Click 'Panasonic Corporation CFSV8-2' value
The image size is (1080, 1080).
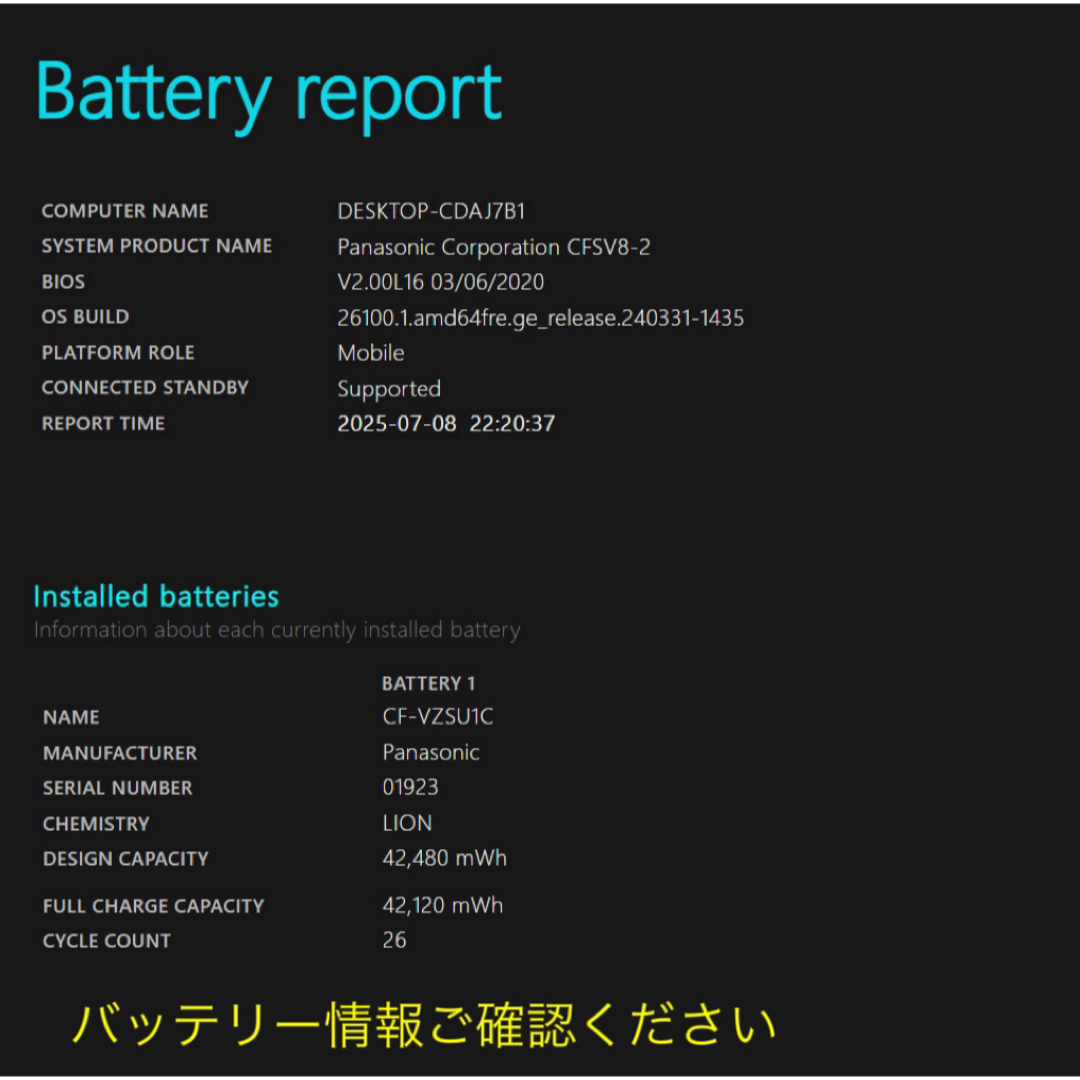[x=493, y=247]
